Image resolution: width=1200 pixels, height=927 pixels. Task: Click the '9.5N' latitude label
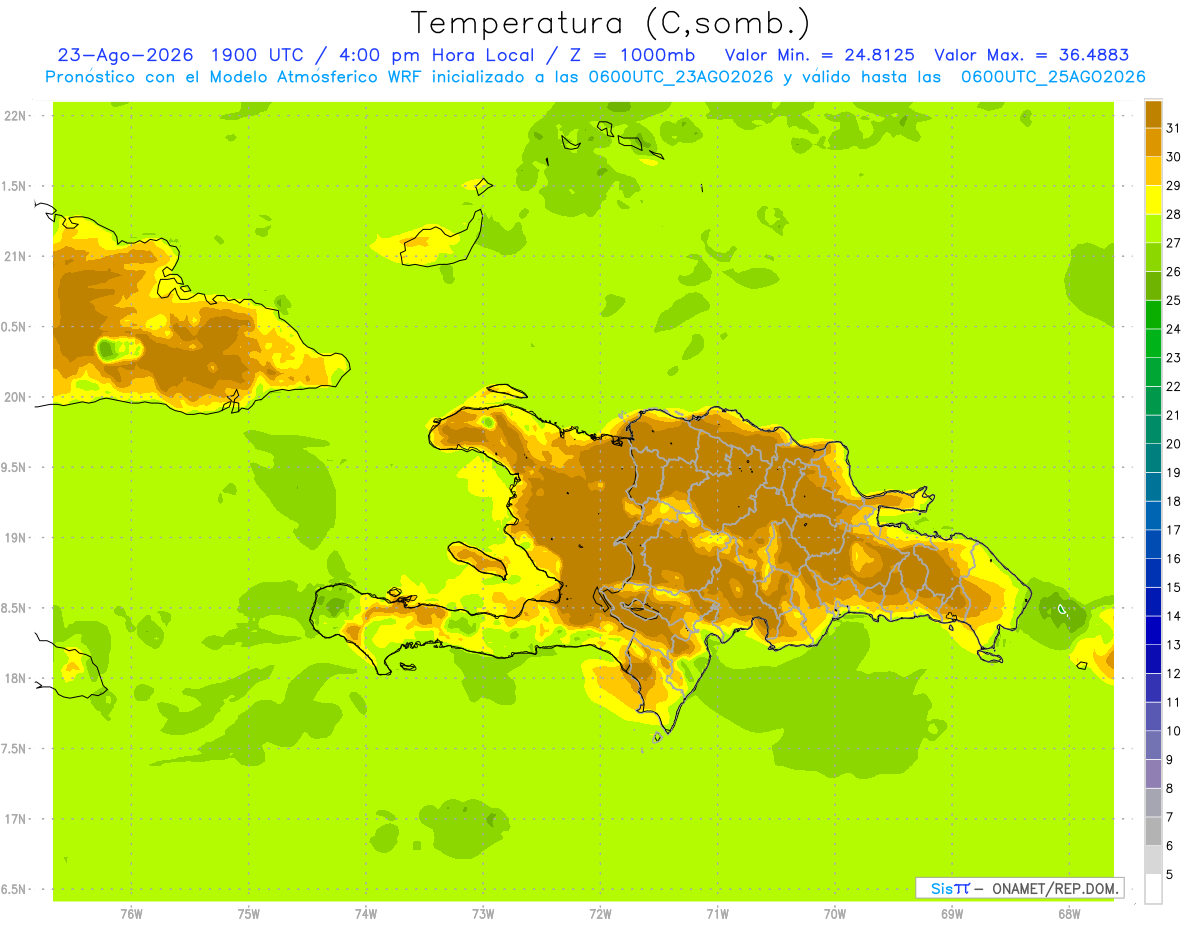pyautogui.click(x=13, y=467)
